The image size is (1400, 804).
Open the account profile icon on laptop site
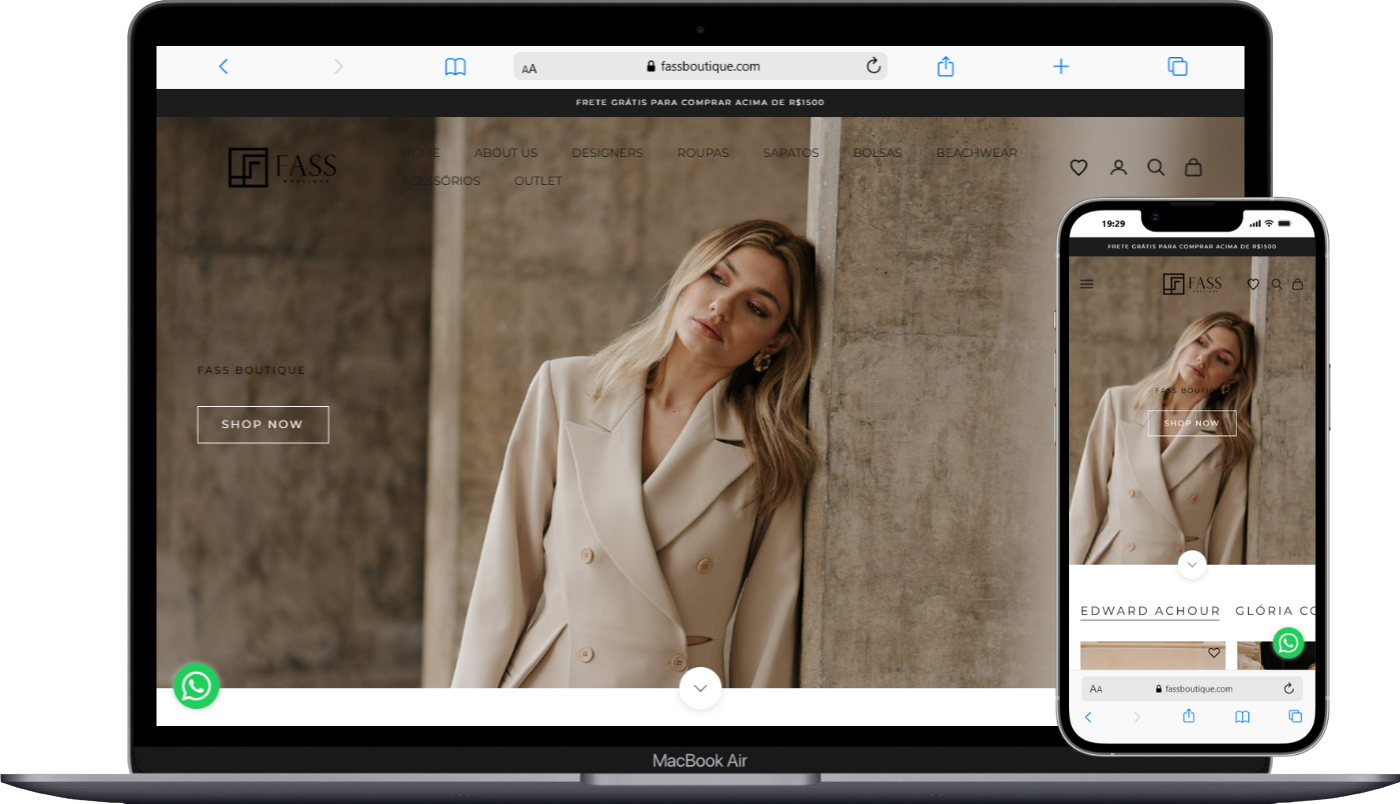pyautogui.click(x=1118, y=168)
